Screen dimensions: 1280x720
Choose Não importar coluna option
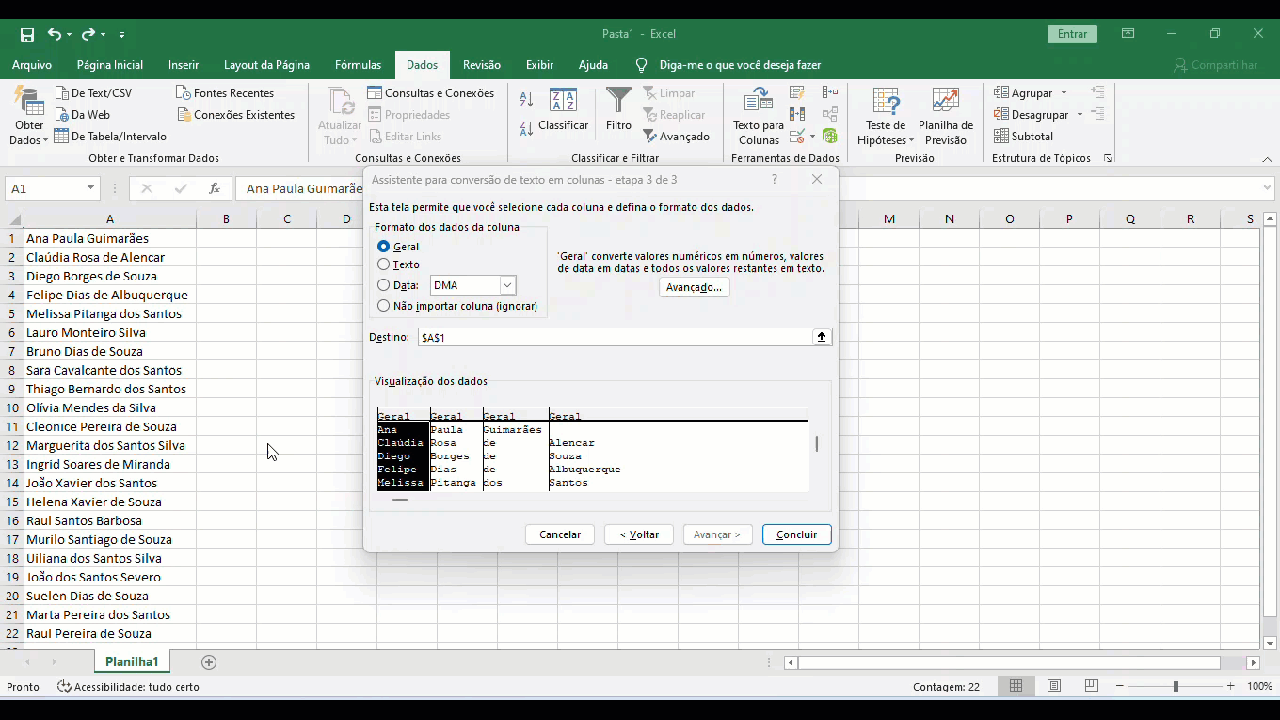point(384,306)
